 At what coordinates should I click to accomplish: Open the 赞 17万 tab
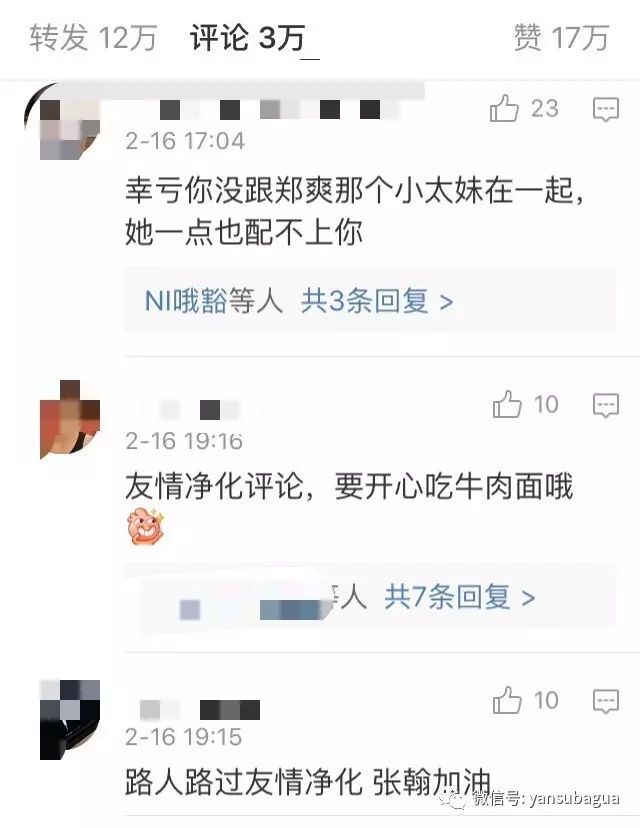pos(561,38)
